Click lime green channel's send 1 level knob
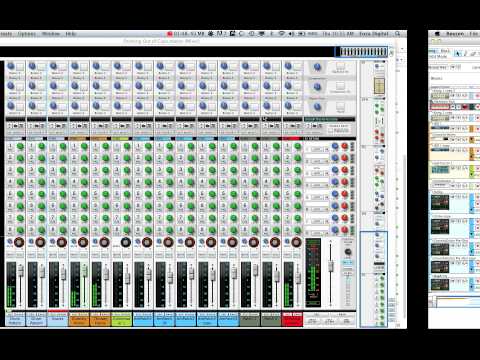Viewport: 480px width, 360px height. click(127, 146)
